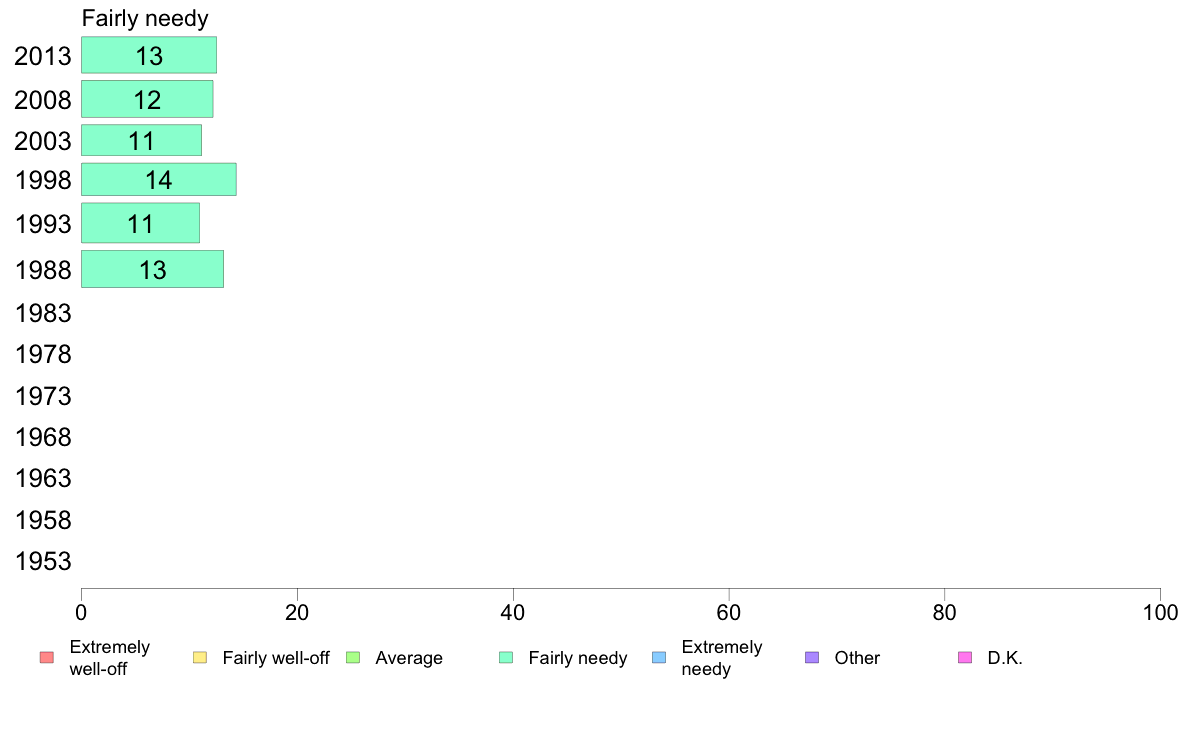The image size is (1188, 736).
Task: Click the 1983 year axis label
Action: tap(43, 313)
